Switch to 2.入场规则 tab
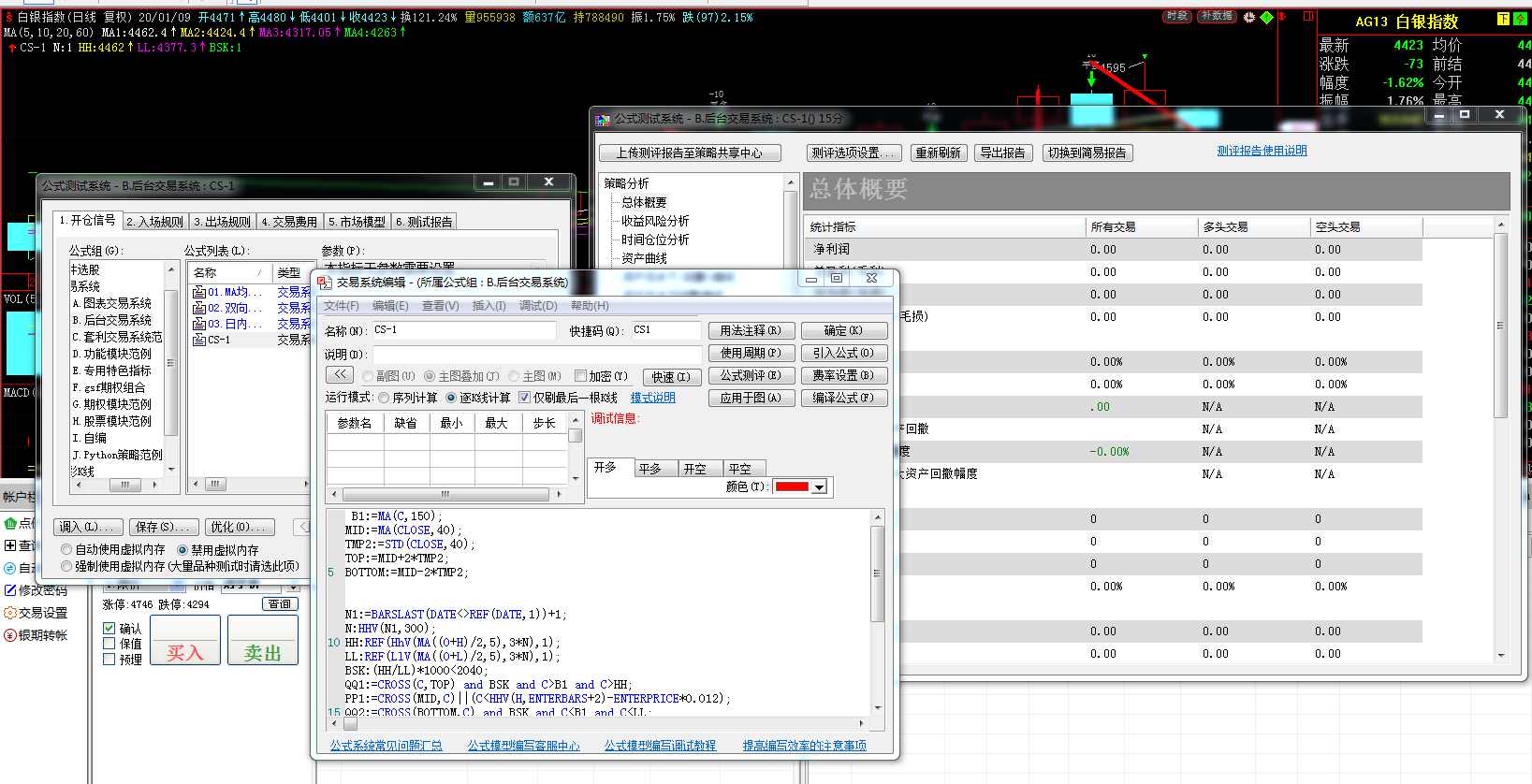Viewport: 1532px width, 784px height. click(x=155, y=222)
